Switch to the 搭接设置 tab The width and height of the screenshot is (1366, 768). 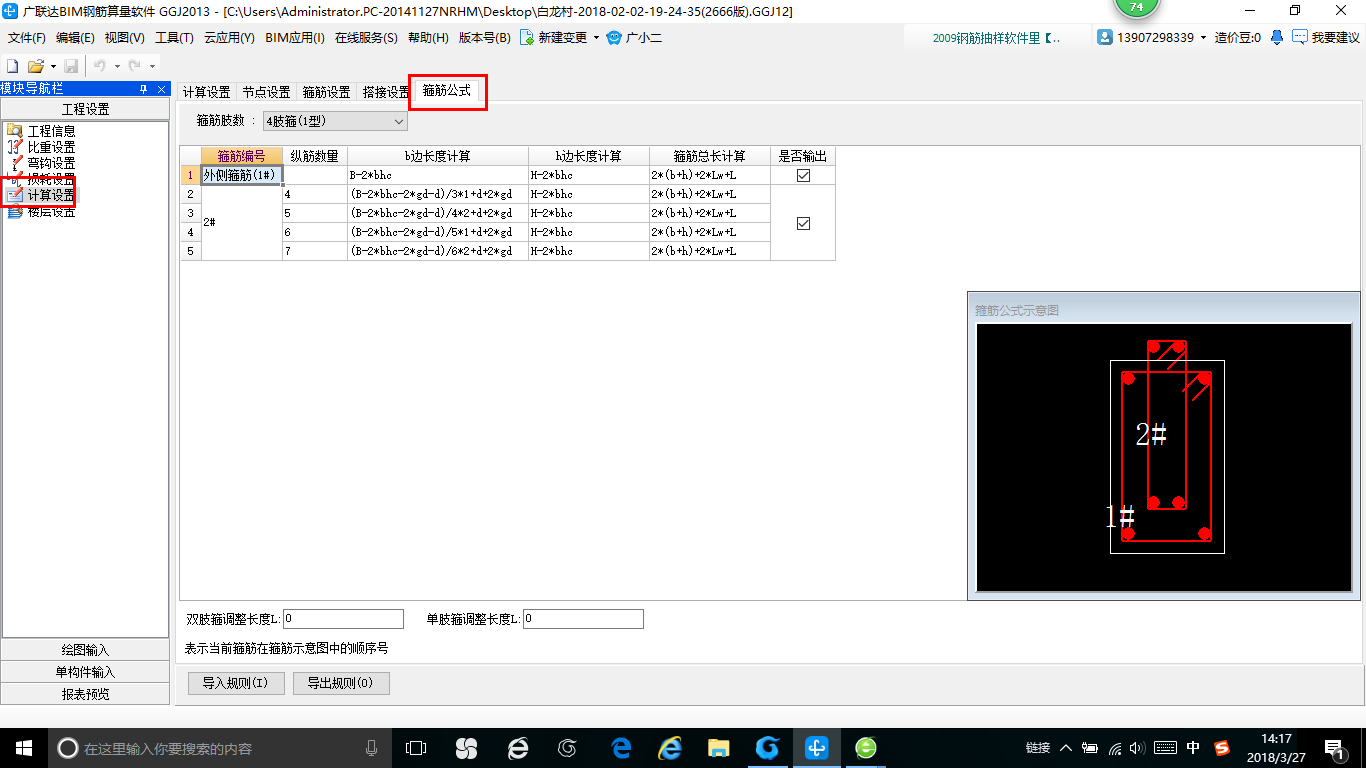point(386,92)
